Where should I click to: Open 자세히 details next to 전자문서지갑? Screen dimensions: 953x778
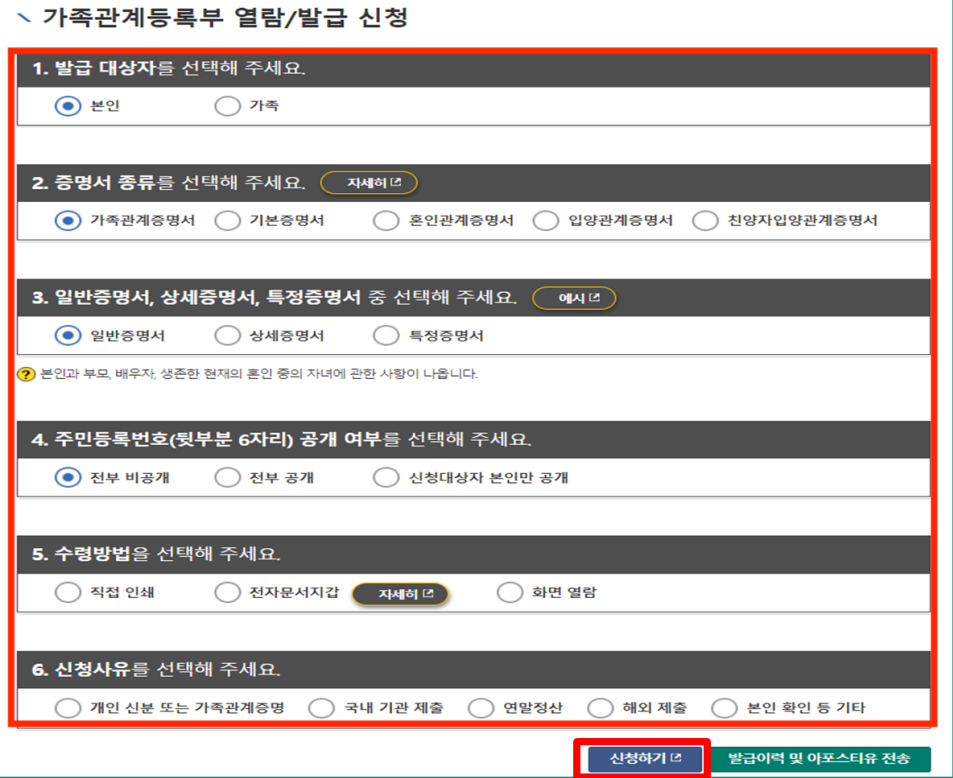[x=399, y=592]
